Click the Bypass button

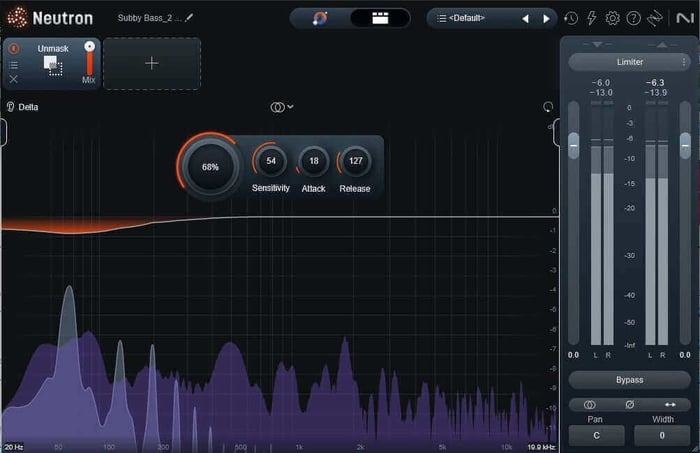pos(629,380)
